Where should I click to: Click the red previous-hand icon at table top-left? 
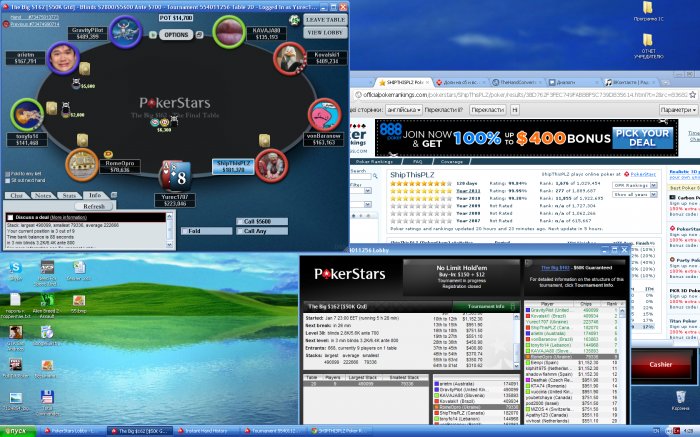click(6, 24)
